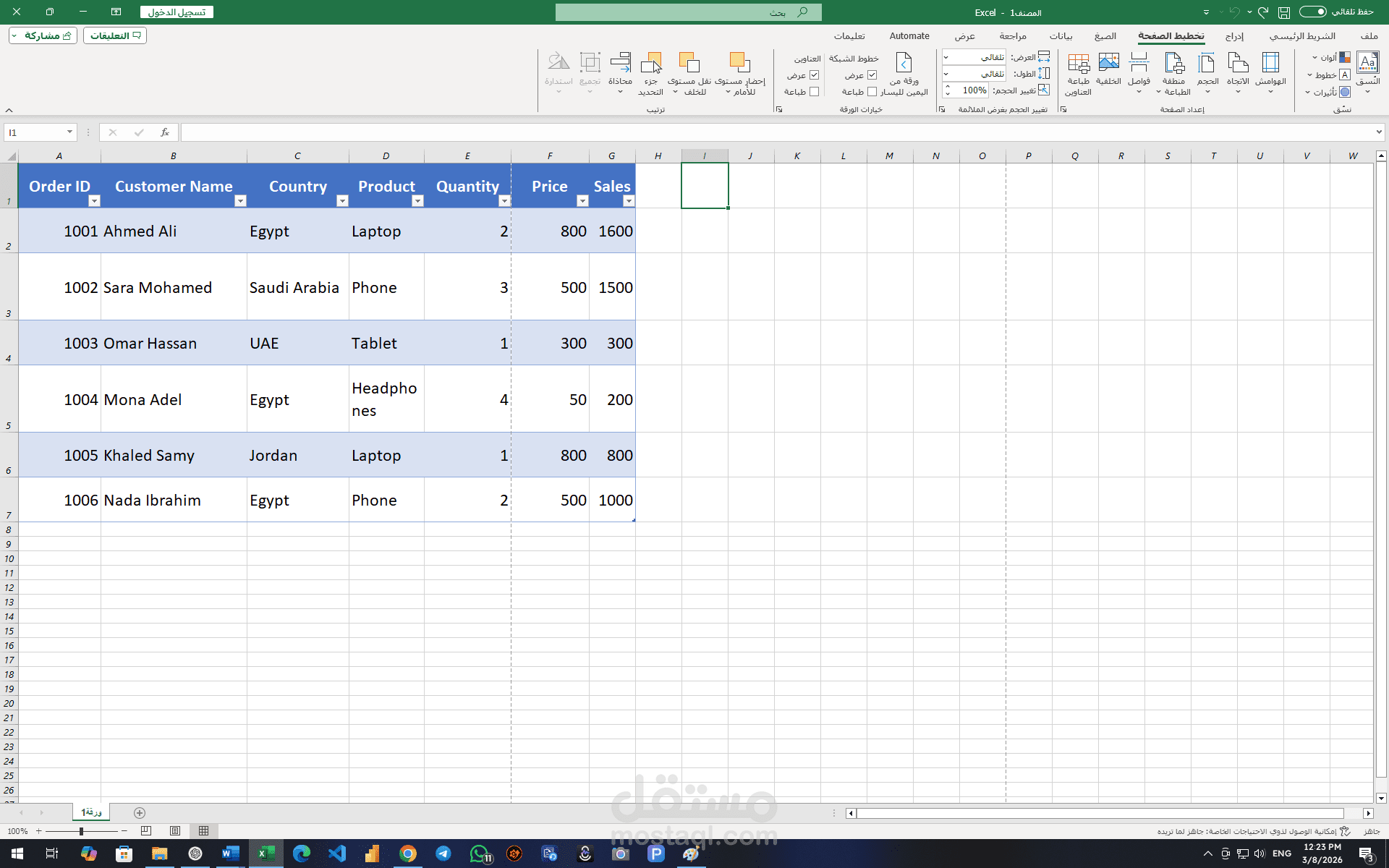Switch to Formulas (الصيغ) tab

click(1105, 36)
